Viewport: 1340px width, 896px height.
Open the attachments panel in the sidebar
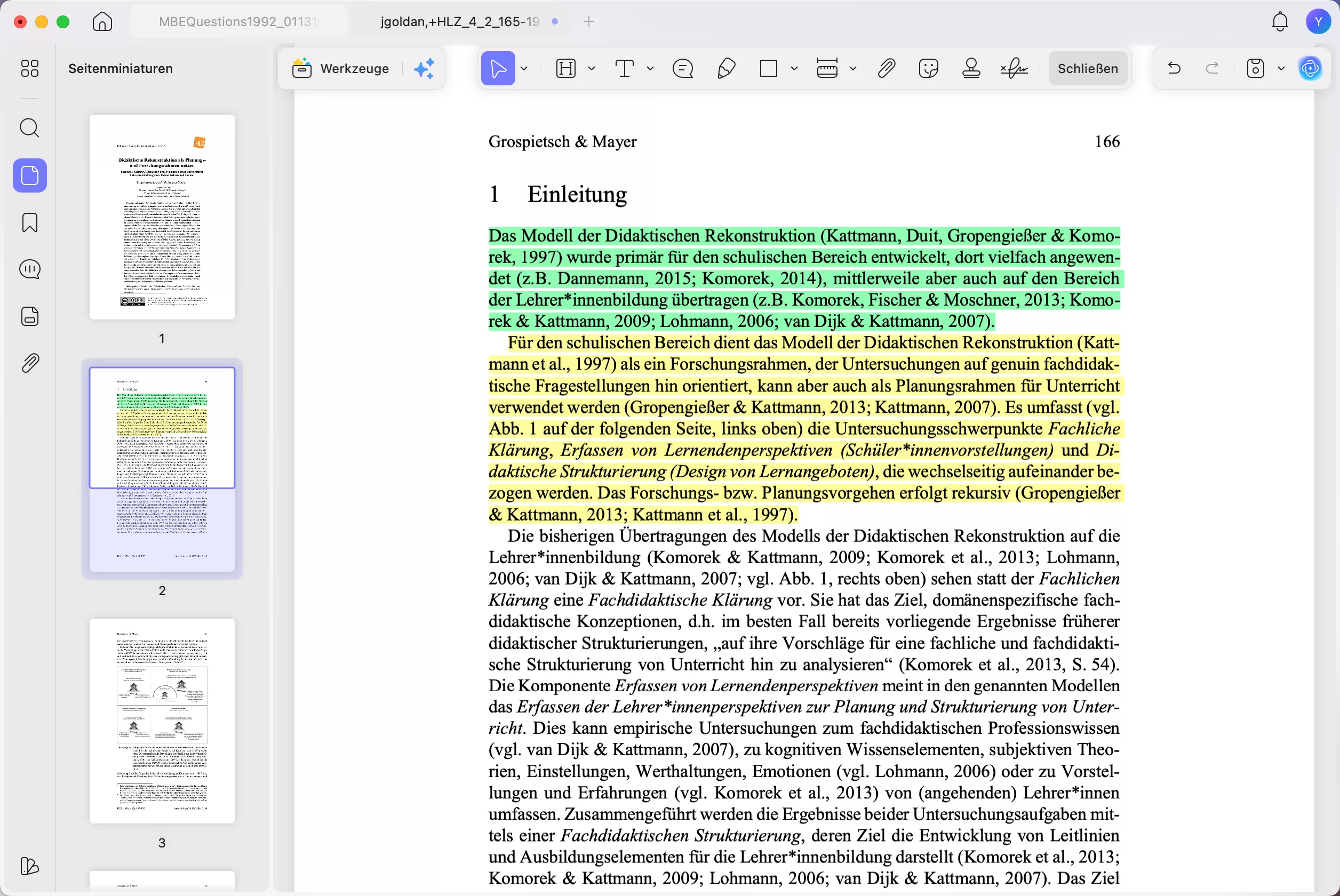tap(30, 363)
